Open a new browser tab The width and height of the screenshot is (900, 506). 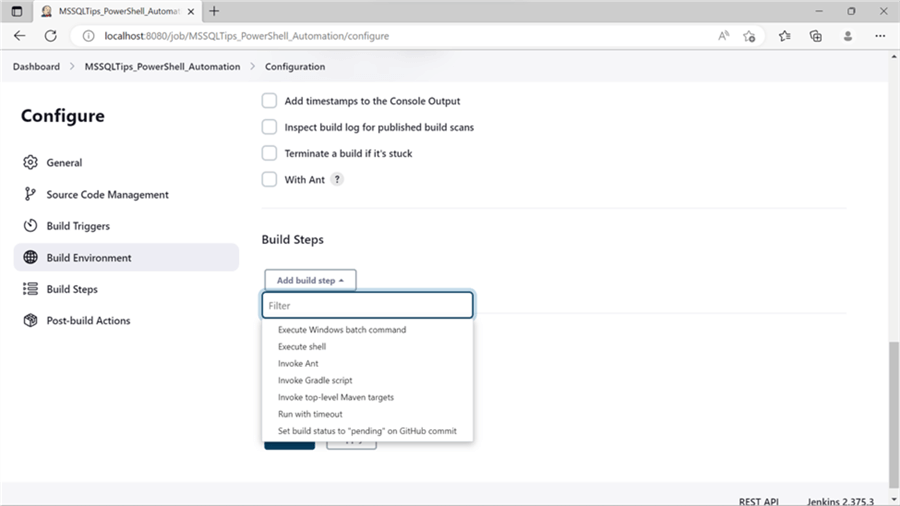click(x=214, y=11)
